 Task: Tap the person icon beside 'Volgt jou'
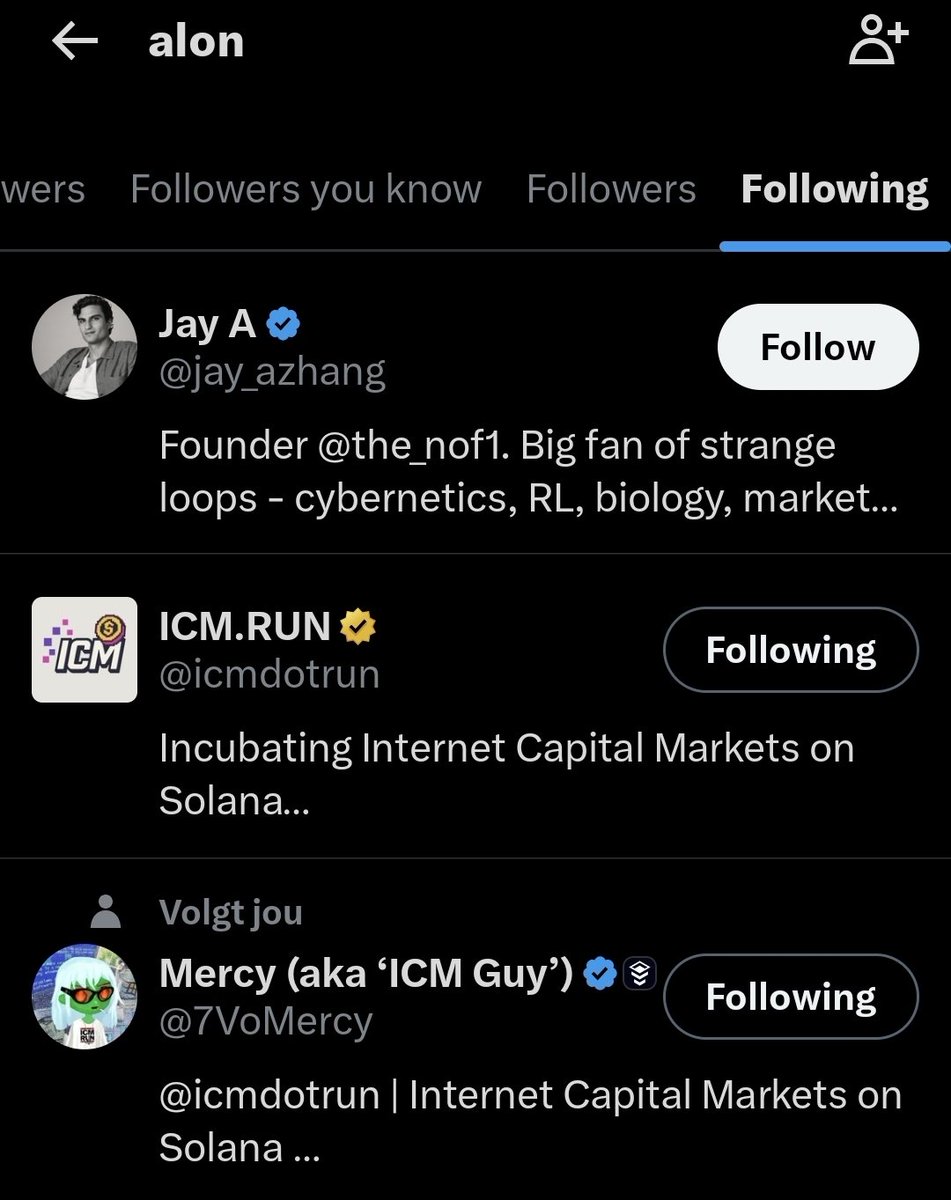pyautogui.click(x=105, y=912)
